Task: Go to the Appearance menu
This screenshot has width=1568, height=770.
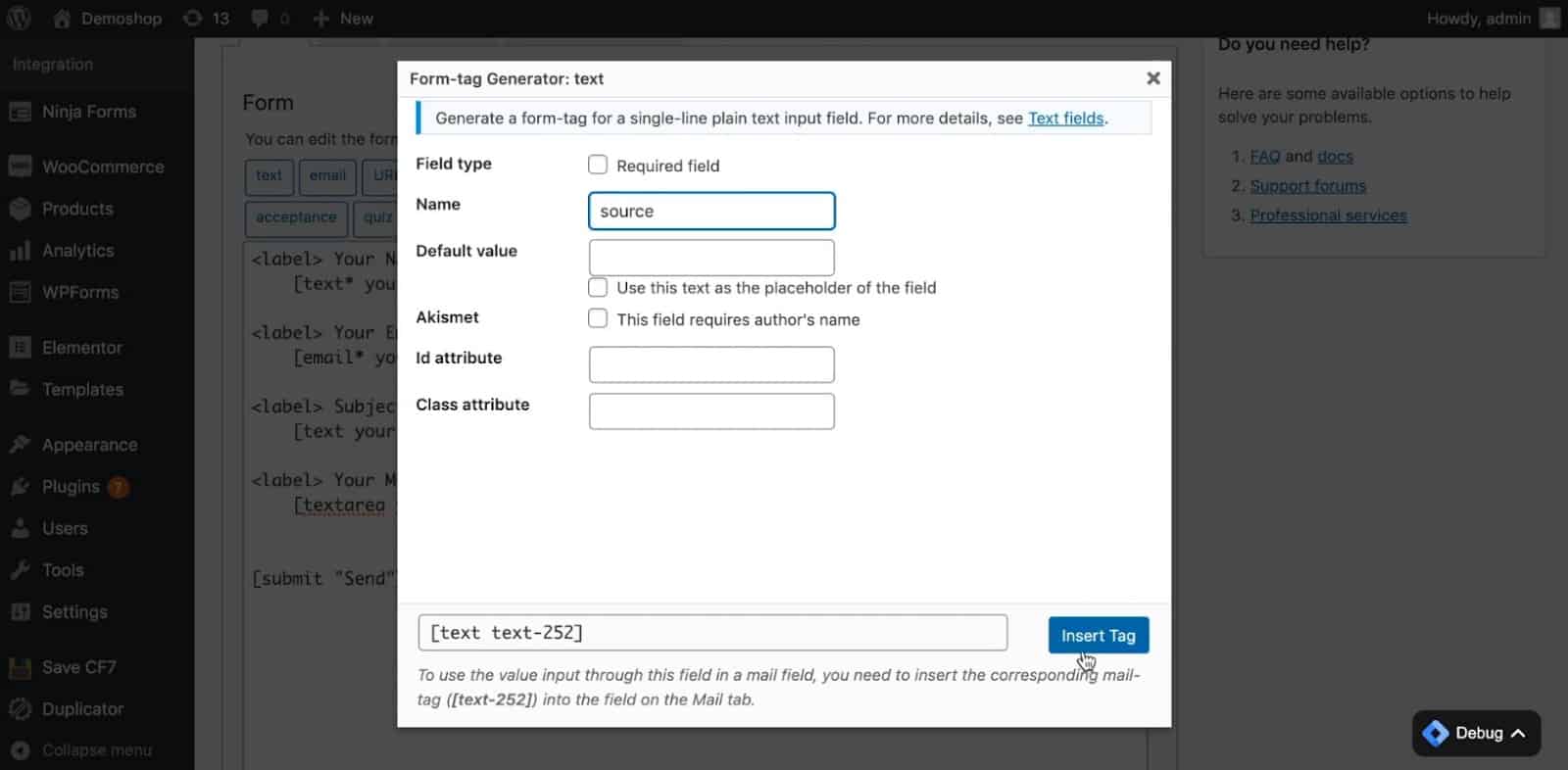Action: 89,445
